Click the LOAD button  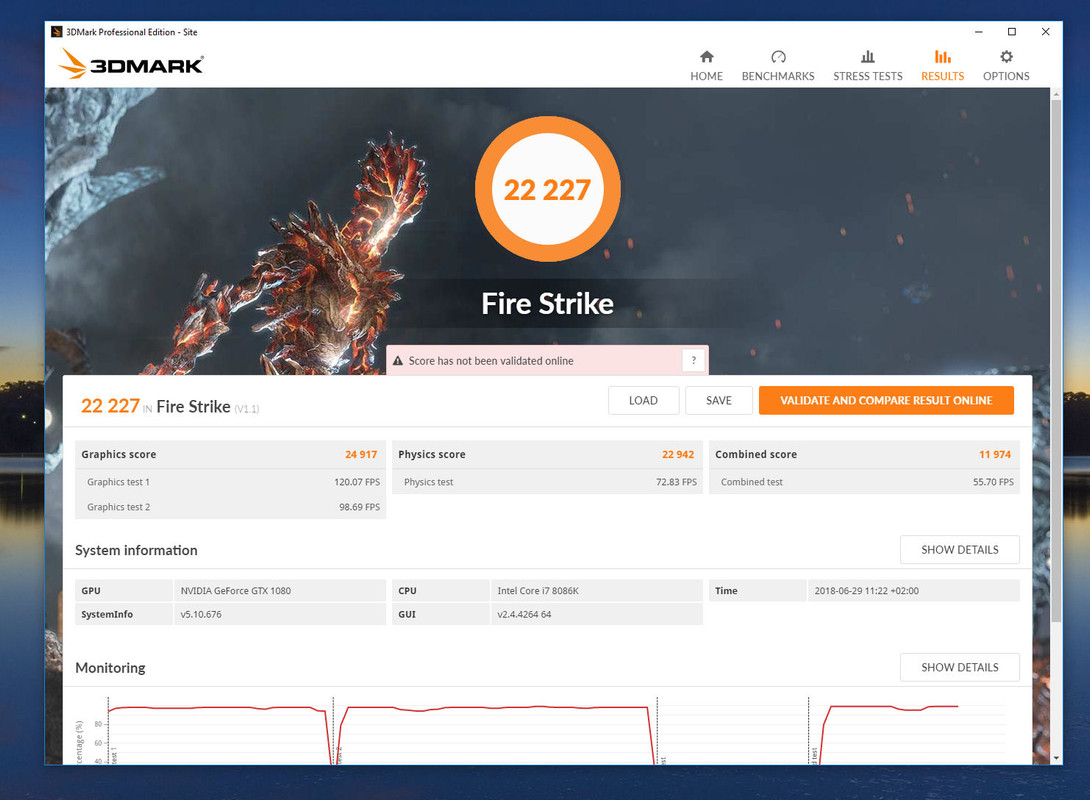pyautogui.click(x=643, y=400)
